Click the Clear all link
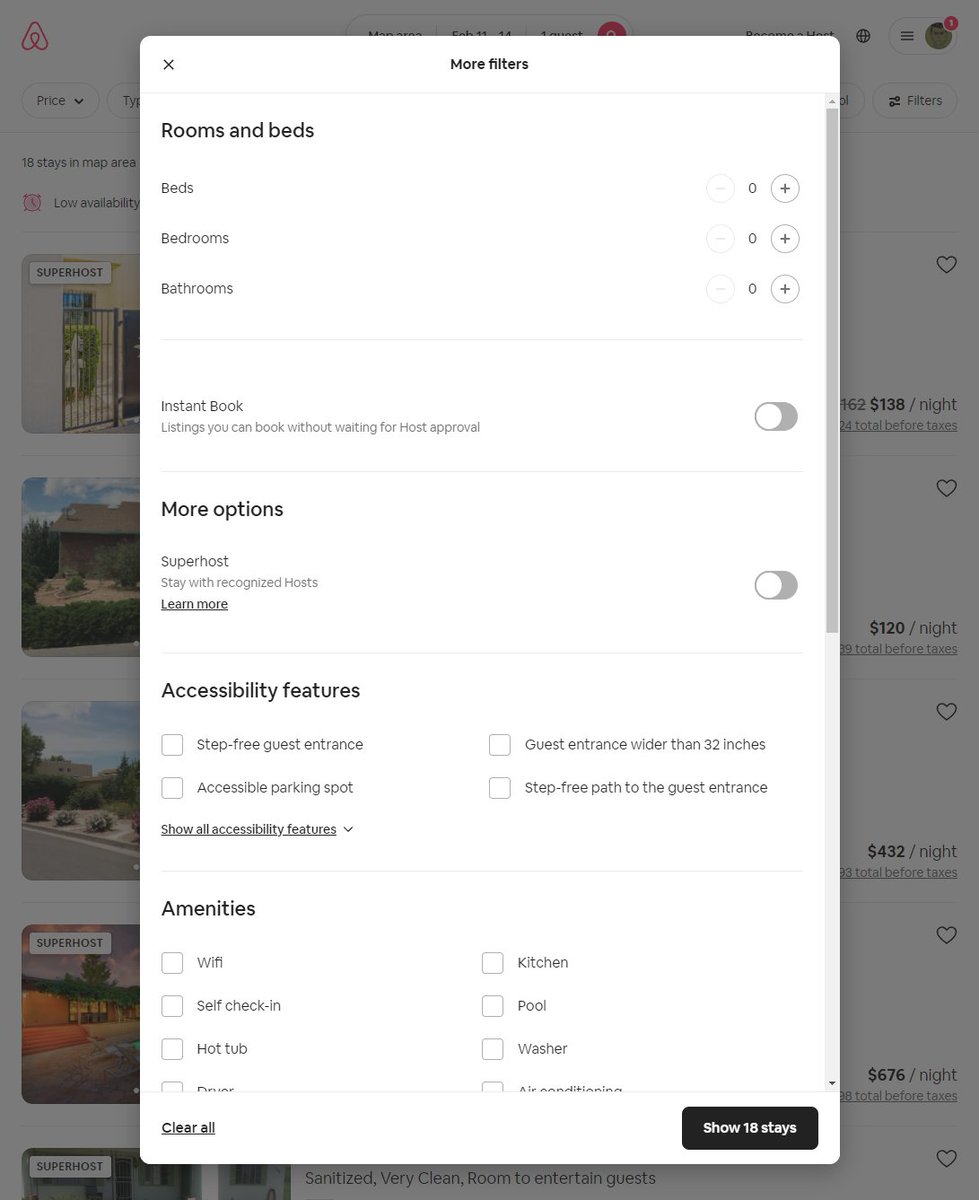The width and height of the screenshot is (979, 1200). [x=188, y=1128]
